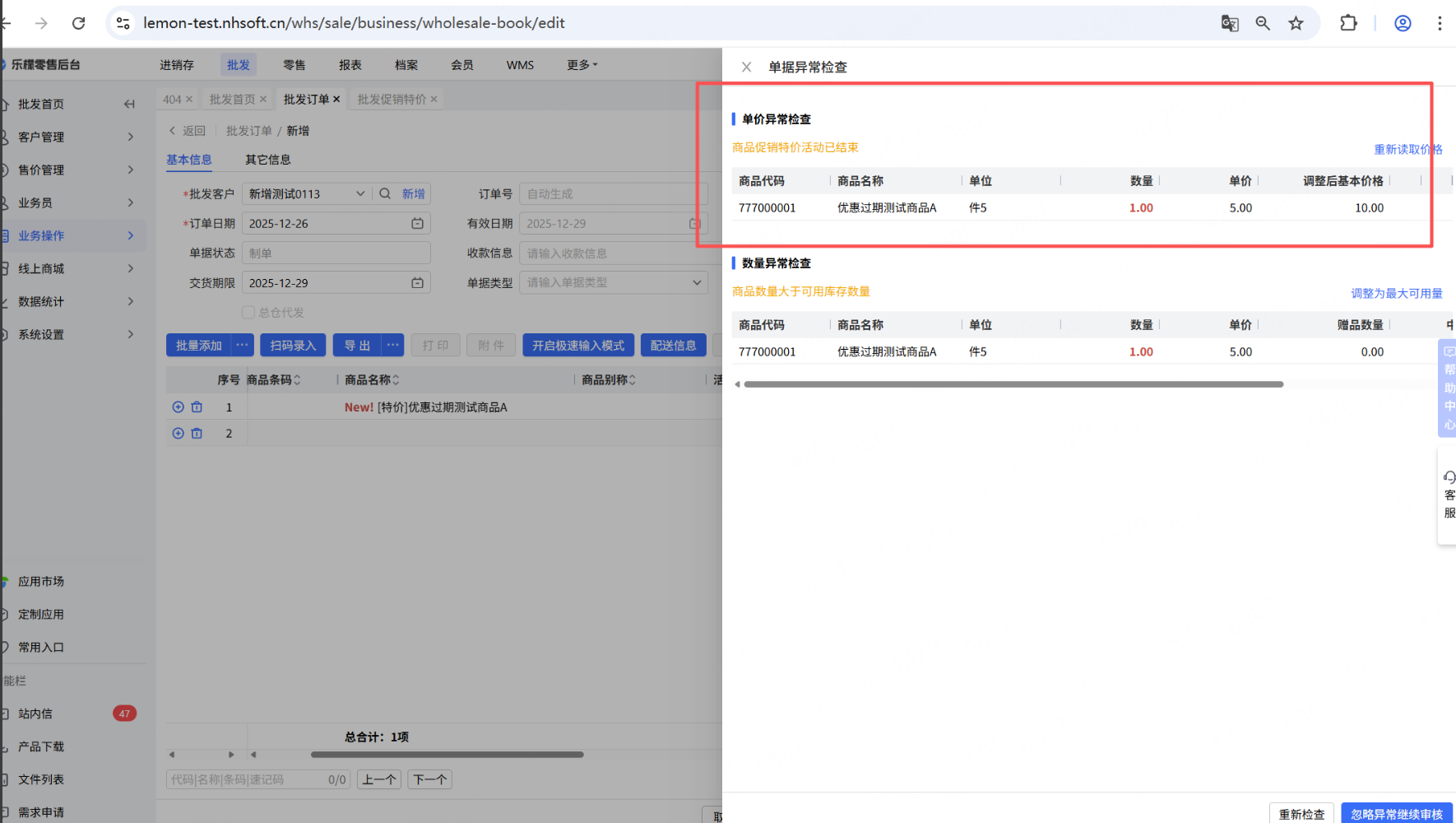
Task: Collapse the left sidebar menu
Action: coord(129,104)
